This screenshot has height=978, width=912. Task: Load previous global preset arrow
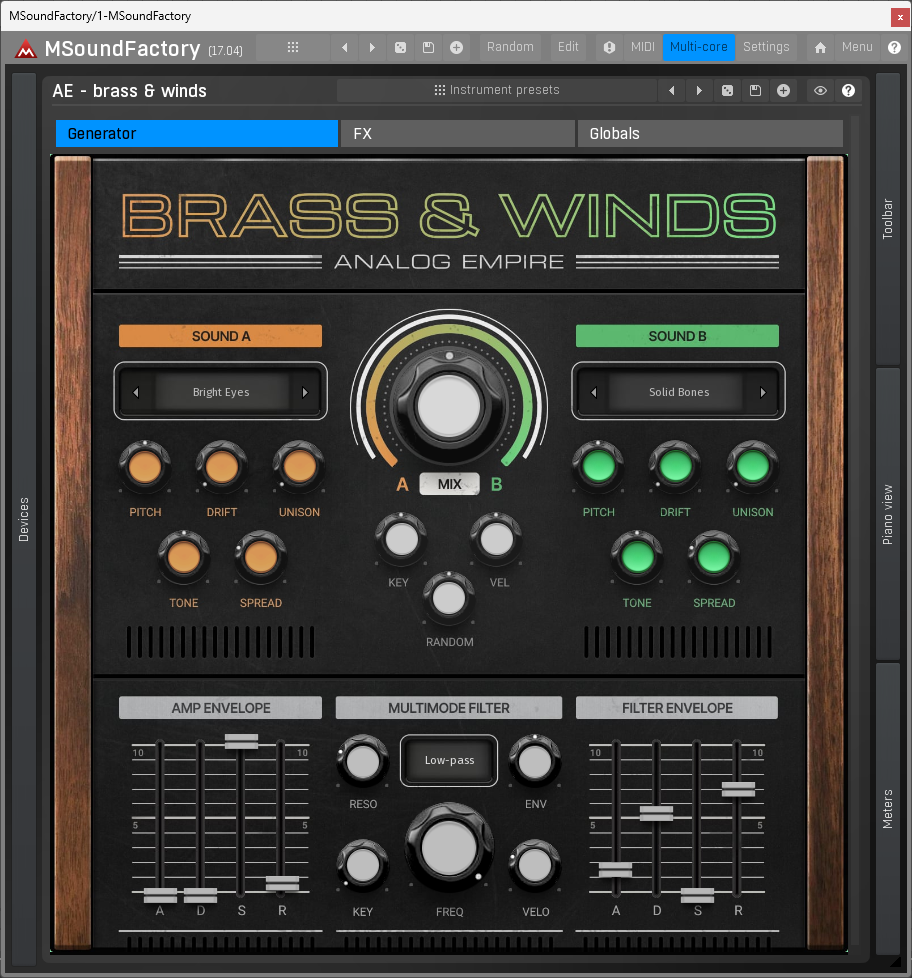point(344,47)
